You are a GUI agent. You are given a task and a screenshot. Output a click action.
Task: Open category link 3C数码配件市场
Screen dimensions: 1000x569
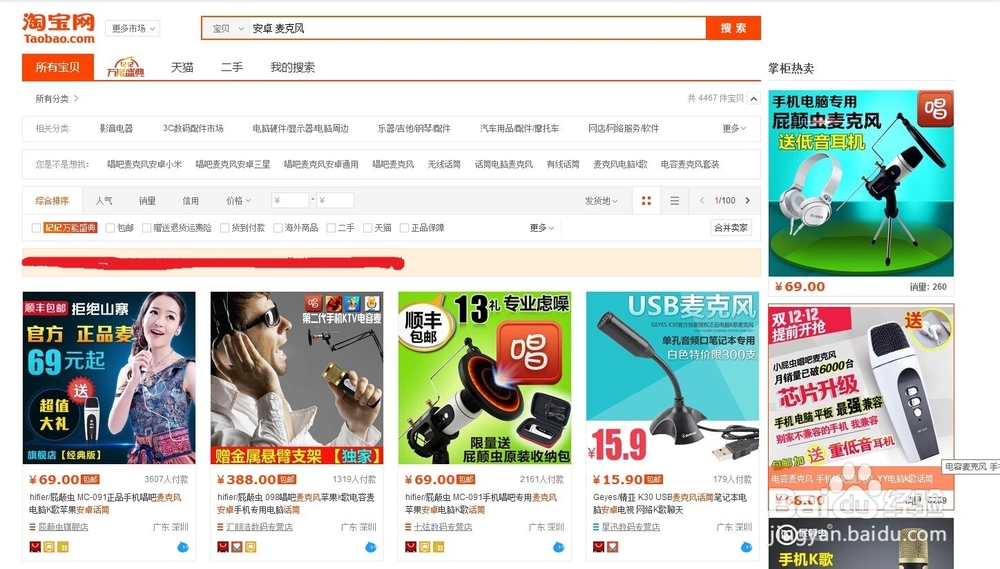point(193,128)
